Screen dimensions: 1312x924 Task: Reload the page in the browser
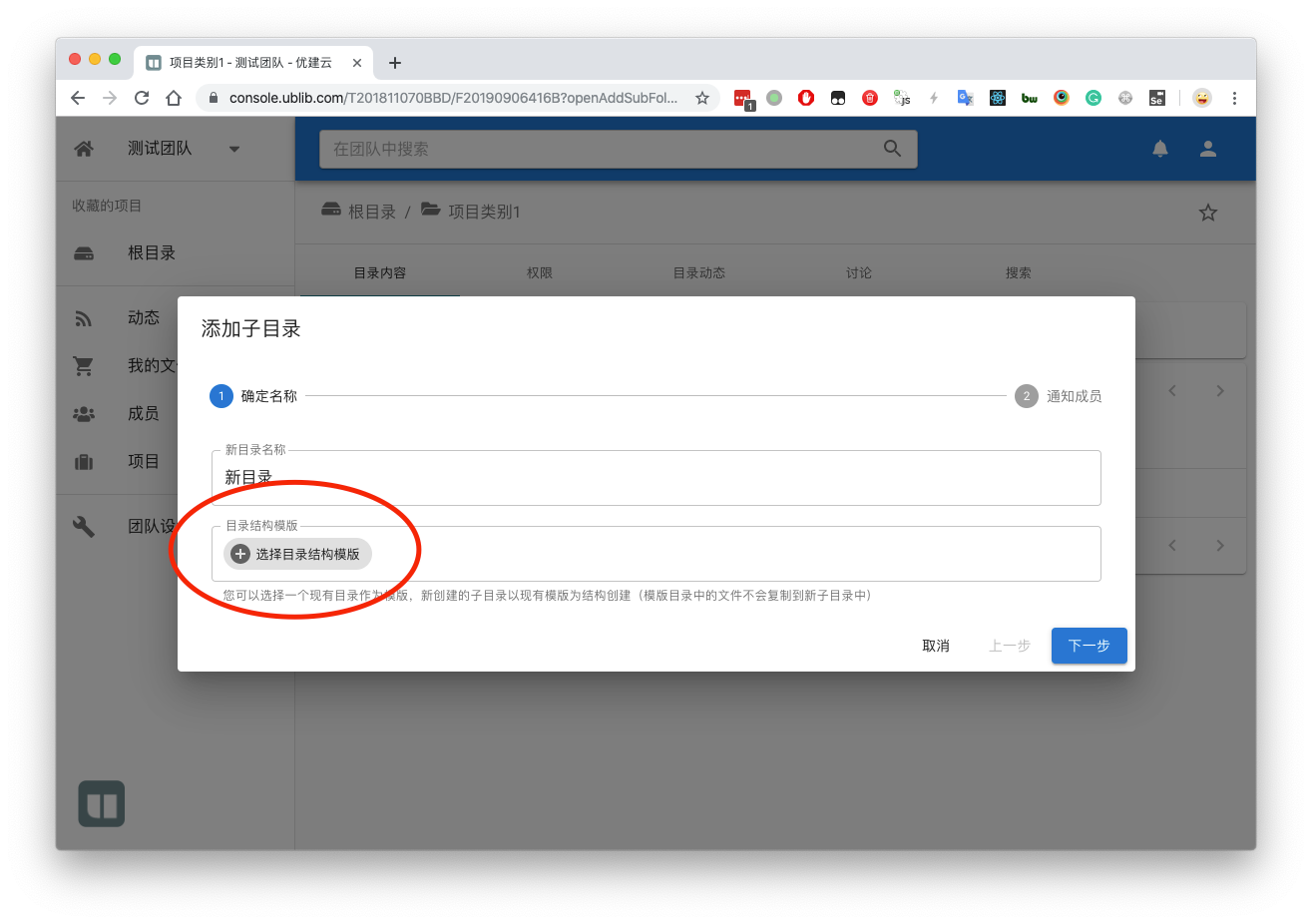pos(142,98)
